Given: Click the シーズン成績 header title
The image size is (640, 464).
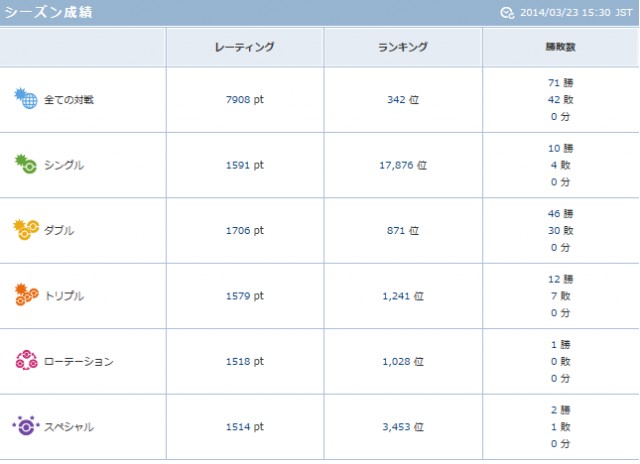Looking at the screenshot, I should 48,12.
